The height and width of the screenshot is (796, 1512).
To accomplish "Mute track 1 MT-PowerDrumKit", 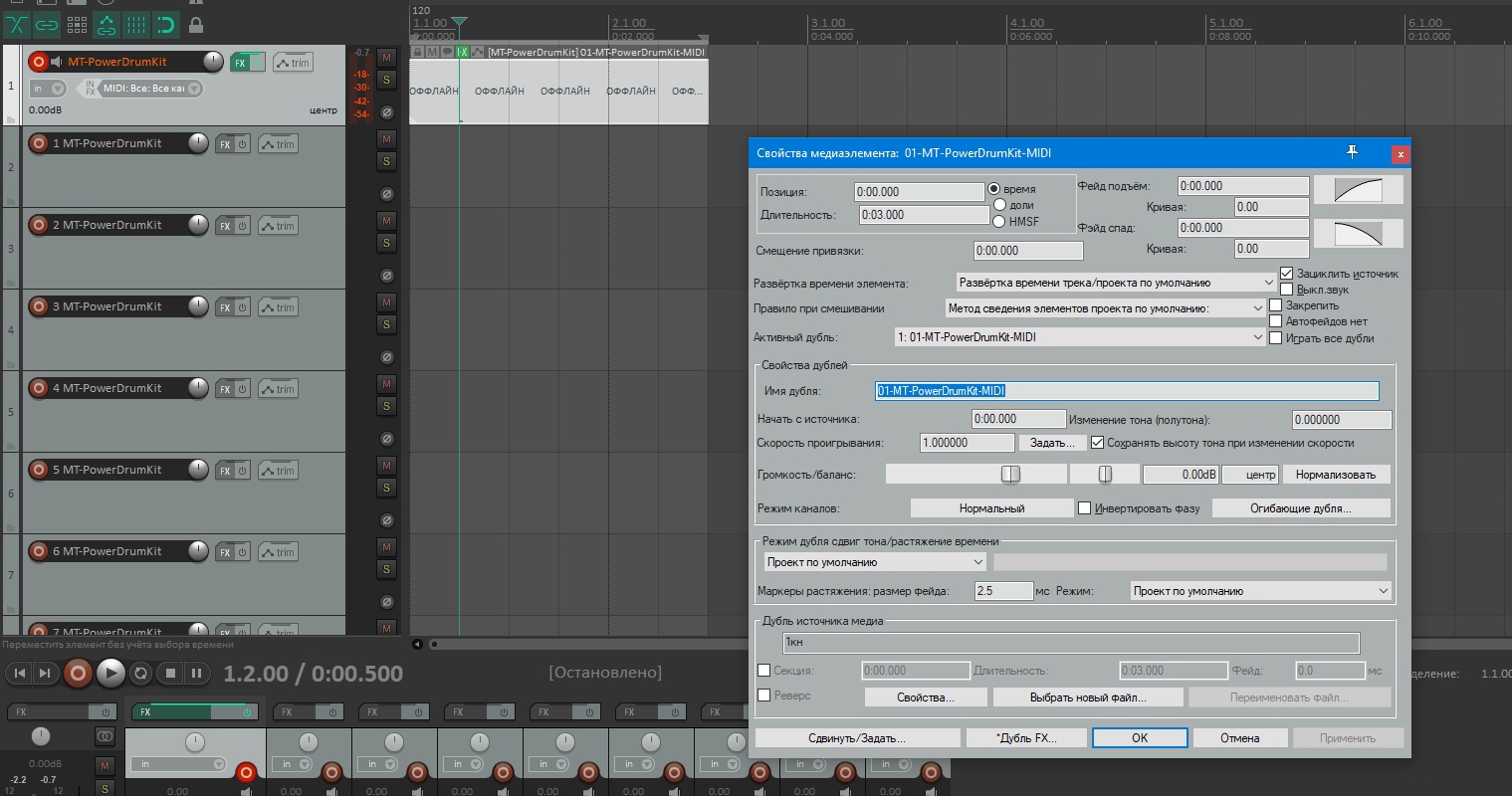I will click(386, 58).
